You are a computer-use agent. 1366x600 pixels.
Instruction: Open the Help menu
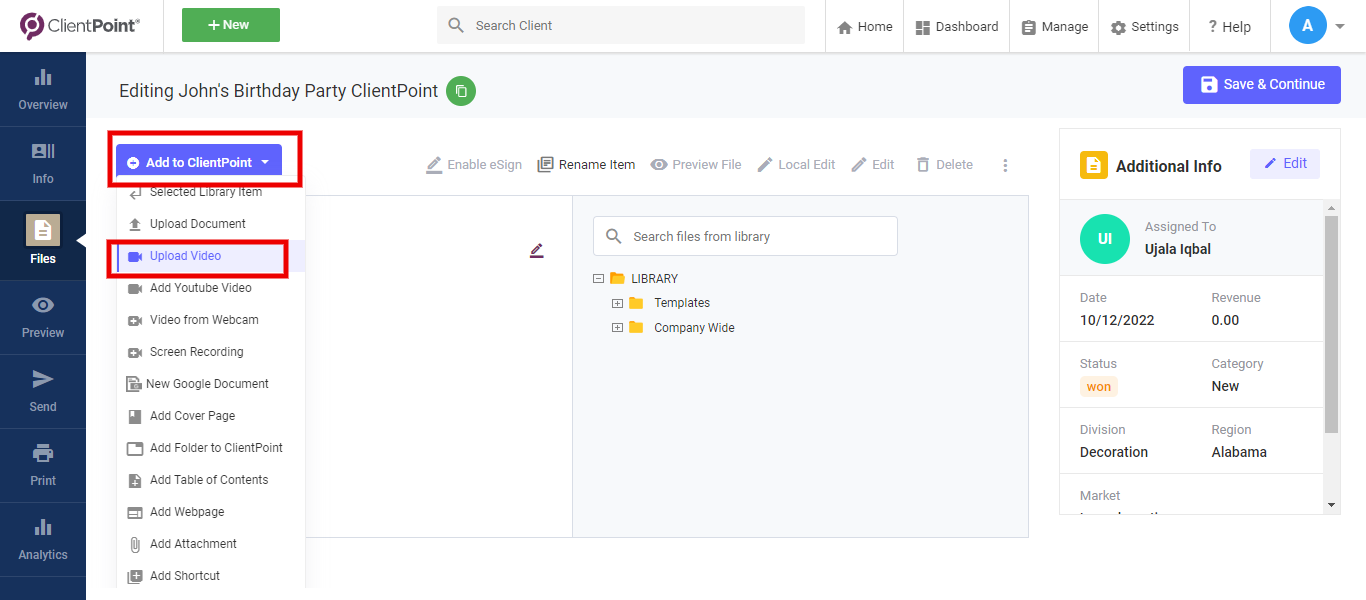pyautogui.click(x=1229, y=27)
